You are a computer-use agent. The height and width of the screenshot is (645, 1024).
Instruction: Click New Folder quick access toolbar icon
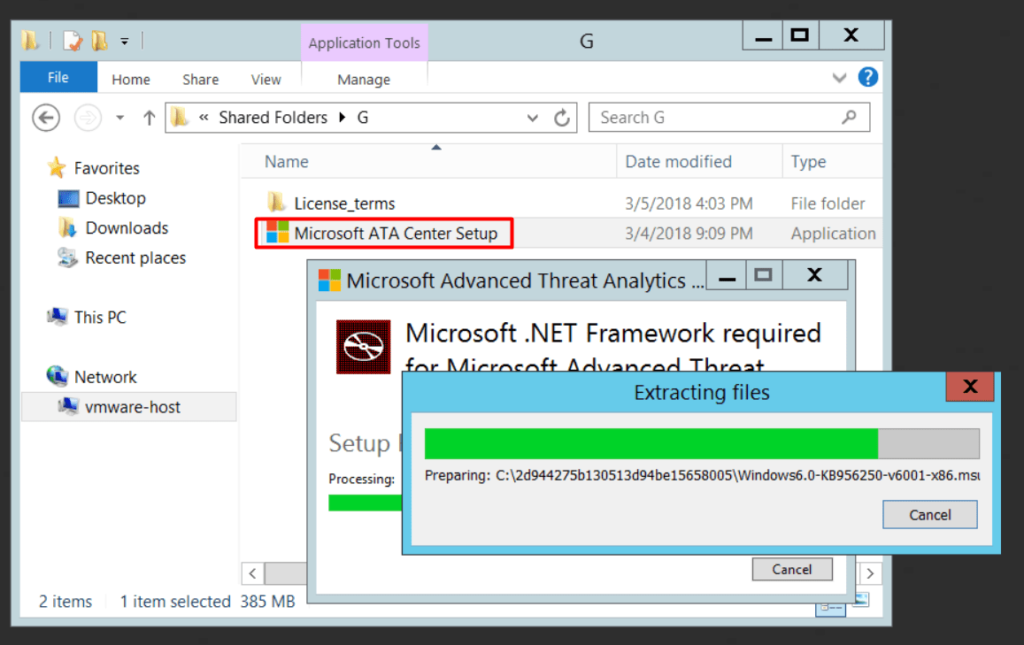point(99,41)
